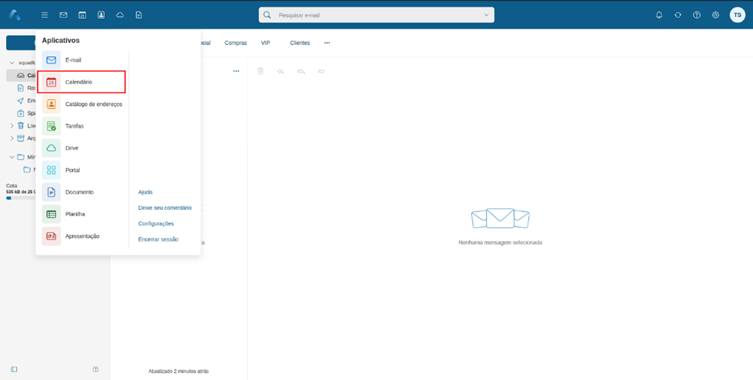753x380 pixels.
Task: Expand the archive folder chevron in sidebar
Action: coord(12,138)
